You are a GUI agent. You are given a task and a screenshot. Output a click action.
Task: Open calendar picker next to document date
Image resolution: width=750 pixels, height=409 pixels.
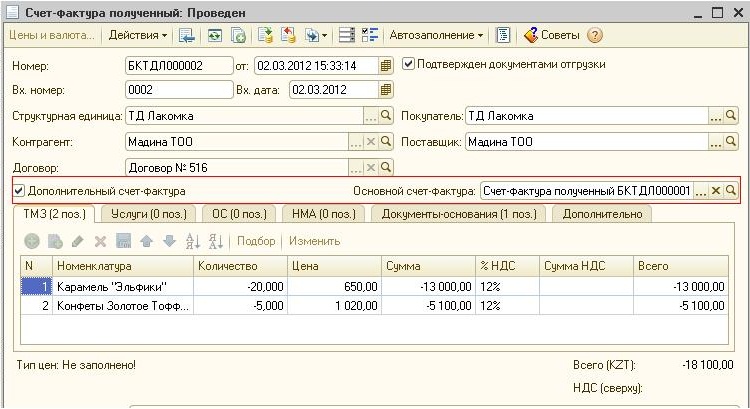tap(385, 65)
